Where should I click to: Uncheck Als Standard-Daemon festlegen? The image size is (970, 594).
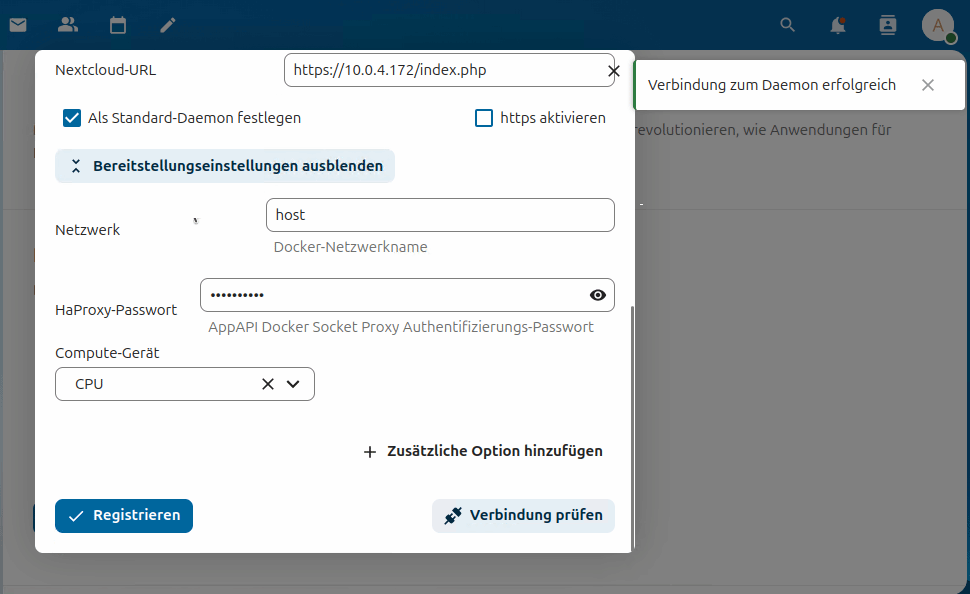pyautogui.click(x=72, y=118)
